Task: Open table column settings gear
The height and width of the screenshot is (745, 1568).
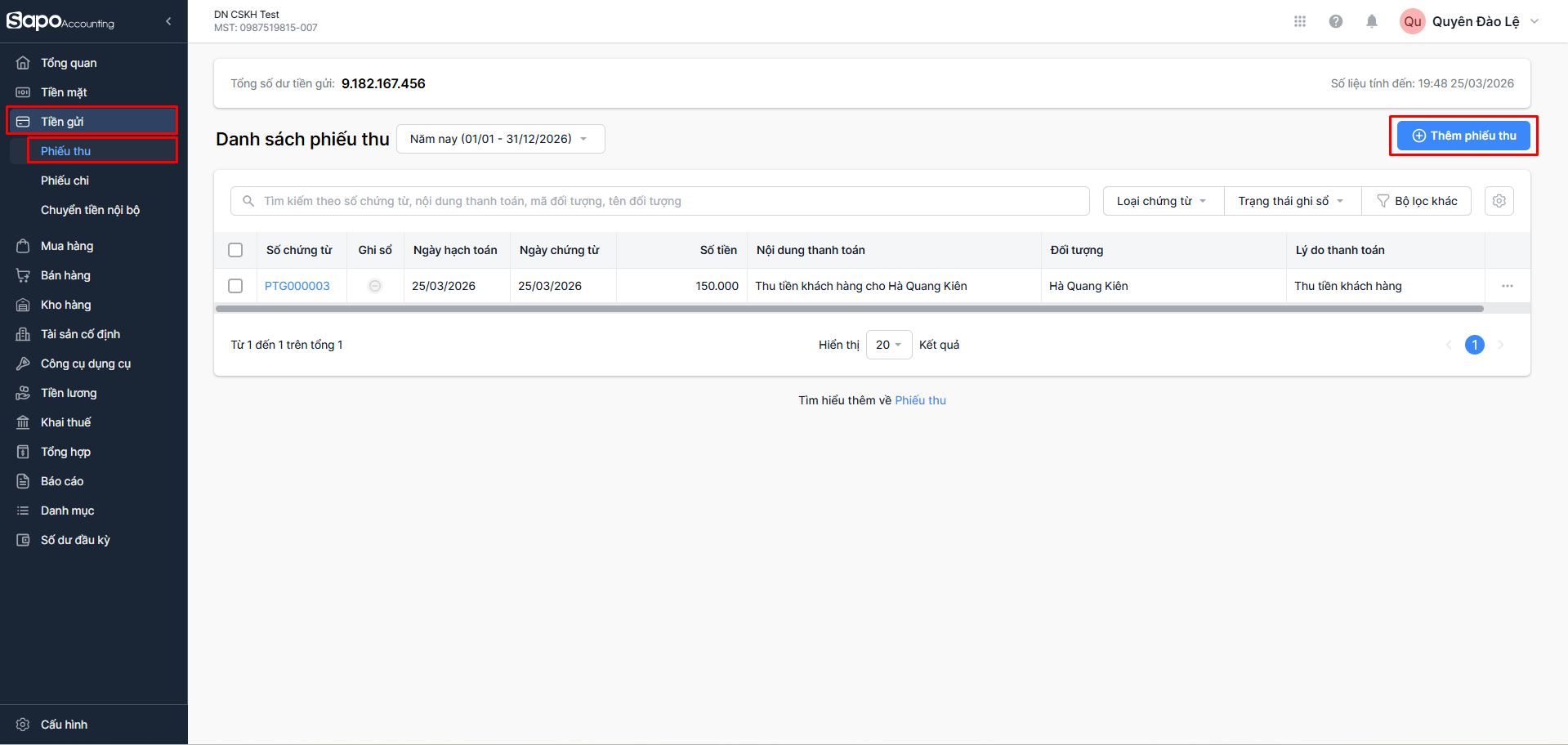Action: [x=1499, y=201]
